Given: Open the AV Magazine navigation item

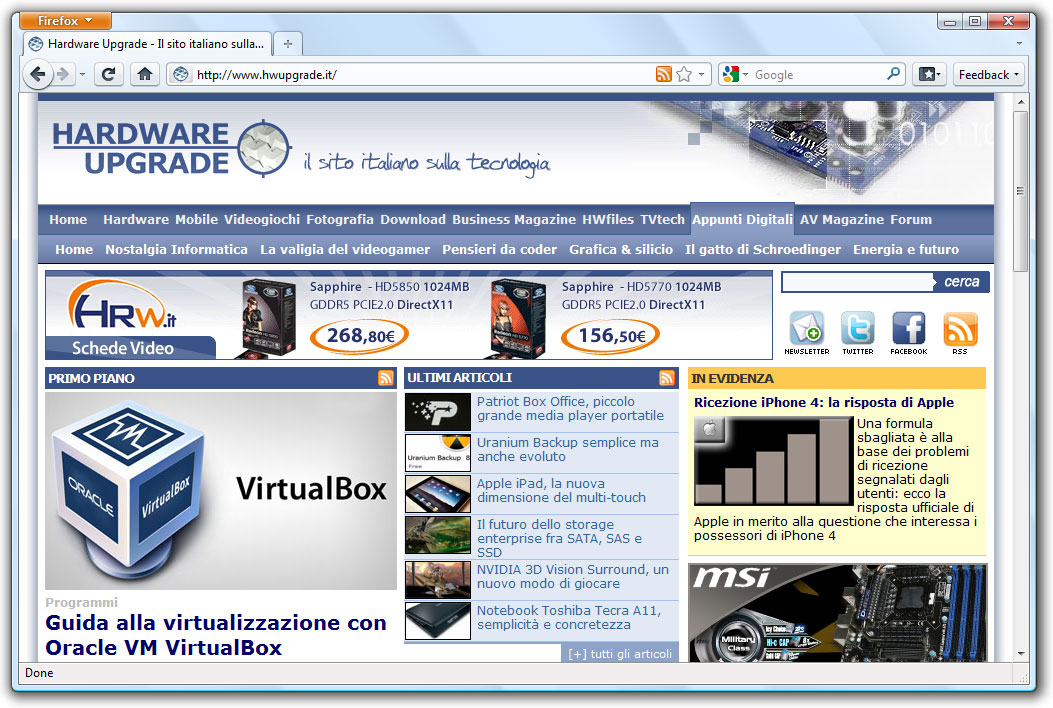Looking at the screenshot, I should tap(841, 220).
